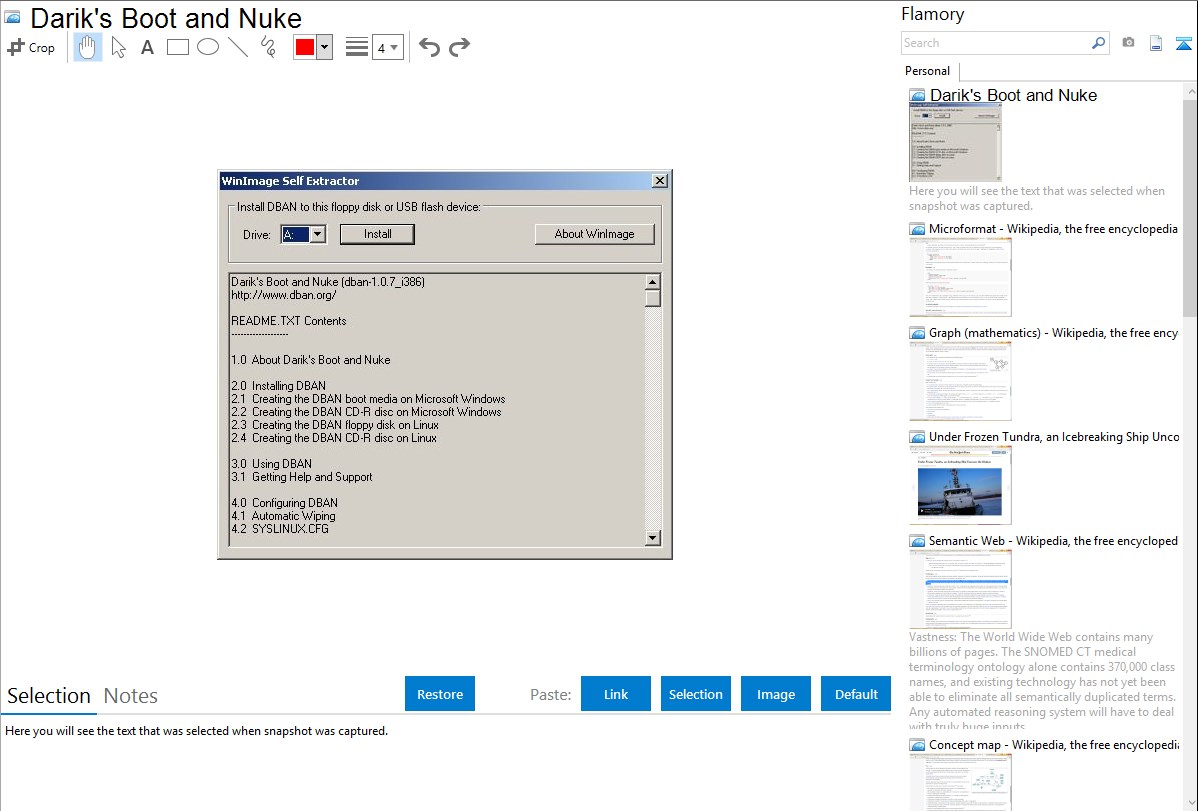Click the Selection paste button
This screenshot has height=811, width=1198.
point(695,694)
